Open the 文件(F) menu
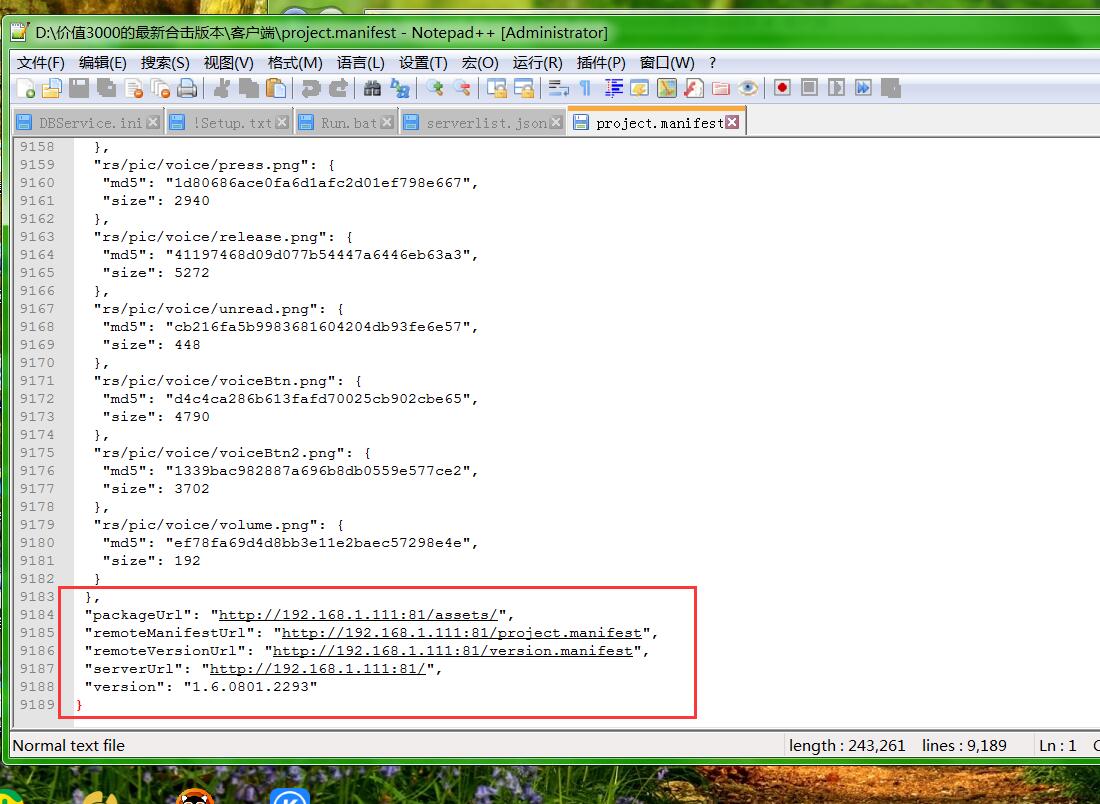This screenshot has height=804, width=1100. coord(41,62)
